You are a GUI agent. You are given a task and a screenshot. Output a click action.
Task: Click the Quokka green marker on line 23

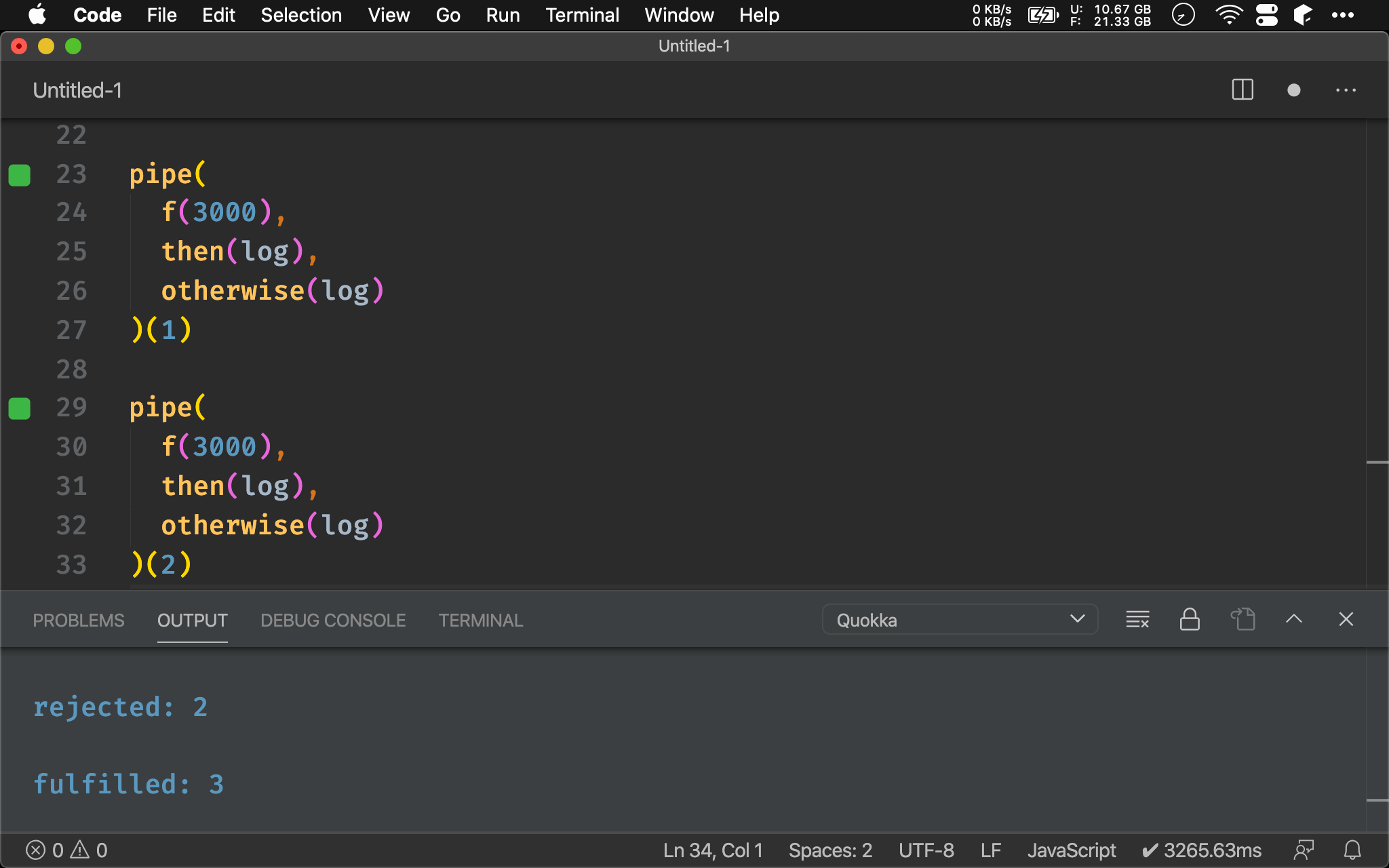pos(20,175)
